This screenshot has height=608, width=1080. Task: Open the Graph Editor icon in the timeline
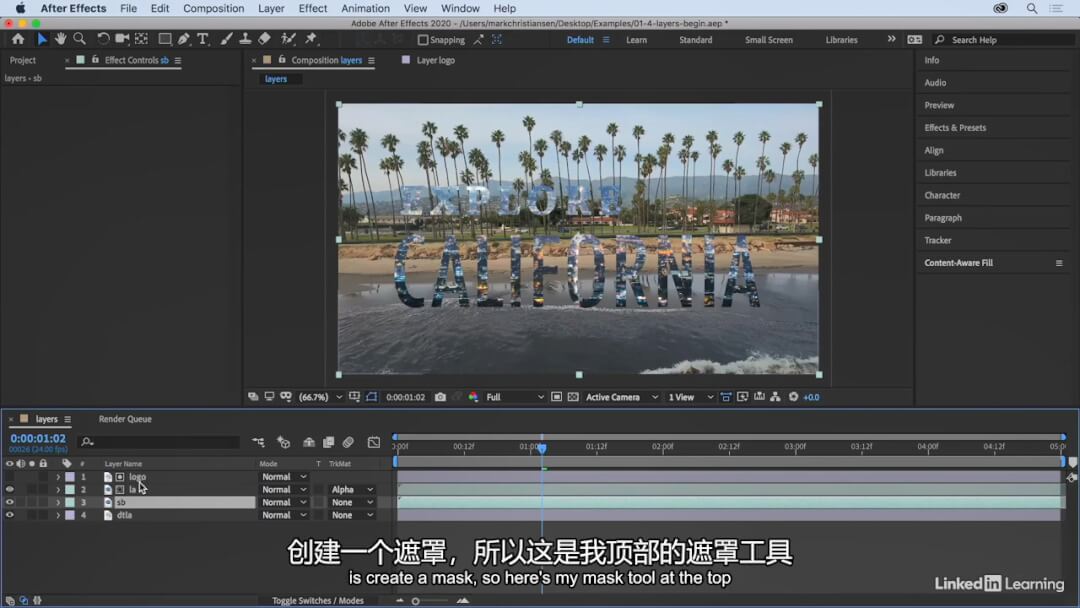[x=374, y=442]
